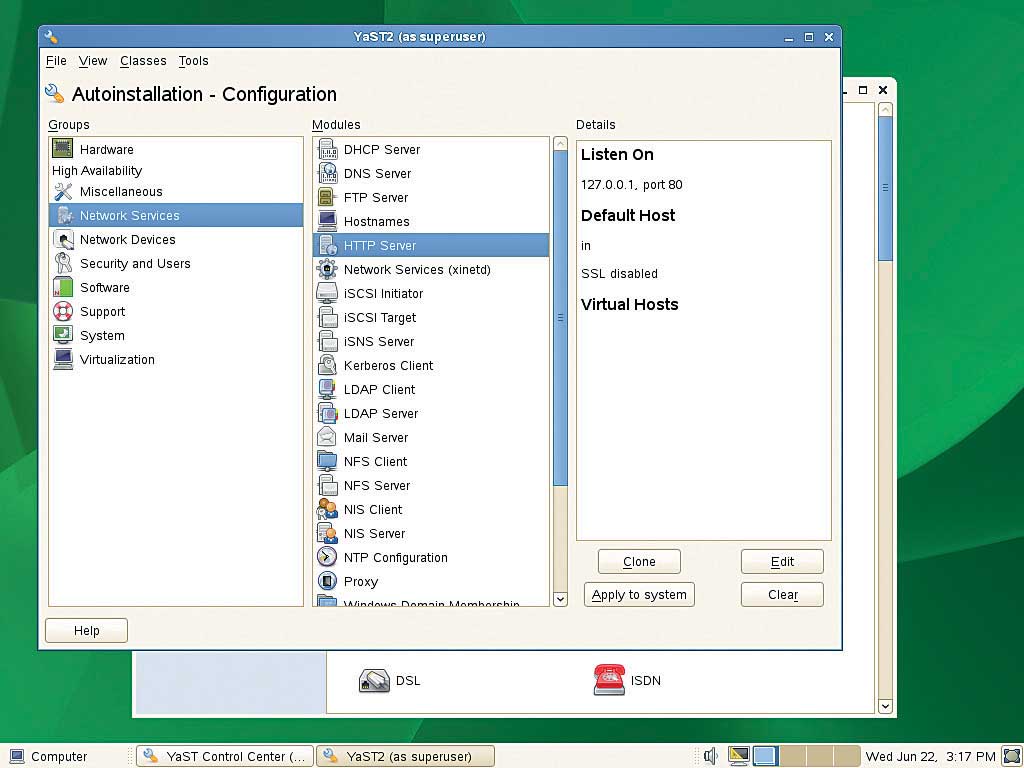Select the Network Services (xinetd) icon

coord(327,269)
